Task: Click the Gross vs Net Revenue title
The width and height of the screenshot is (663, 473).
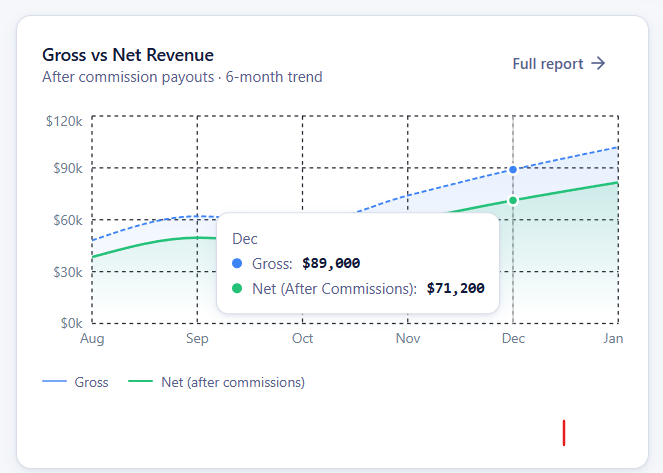Action: pos(128,55)
